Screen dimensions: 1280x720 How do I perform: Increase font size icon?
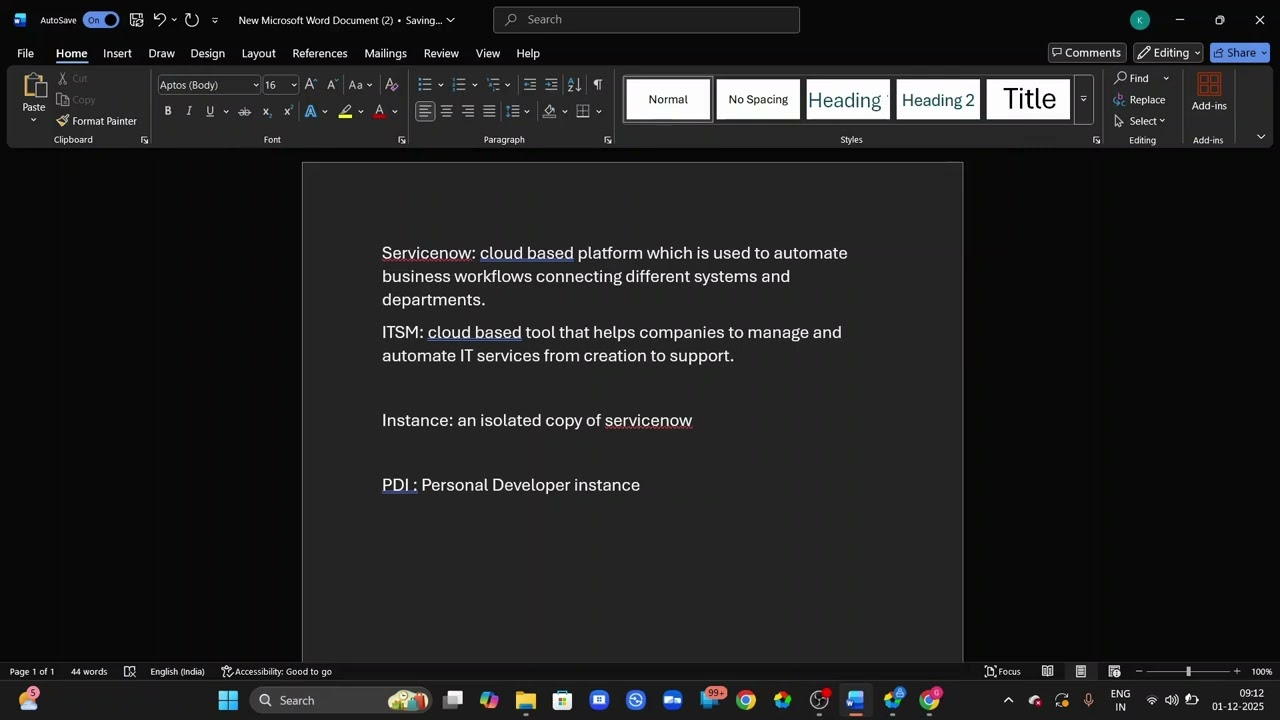tap(311, 85)
